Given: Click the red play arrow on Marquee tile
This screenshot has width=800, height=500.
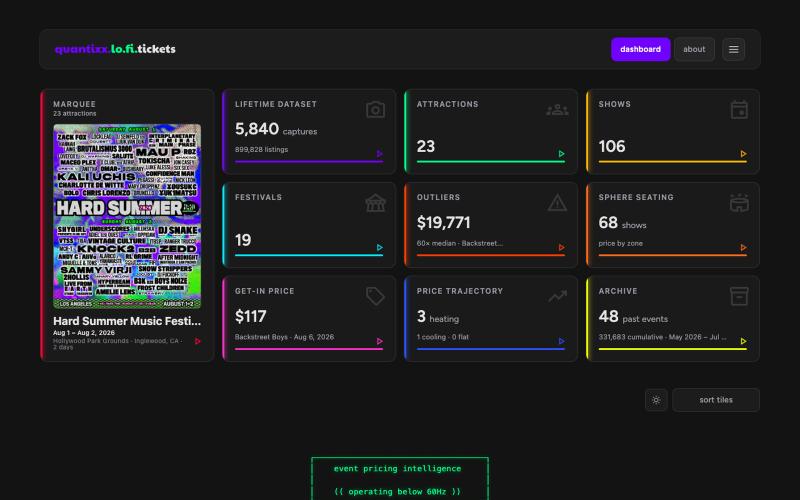Looking at the screenshot, I should pos(198,341).
